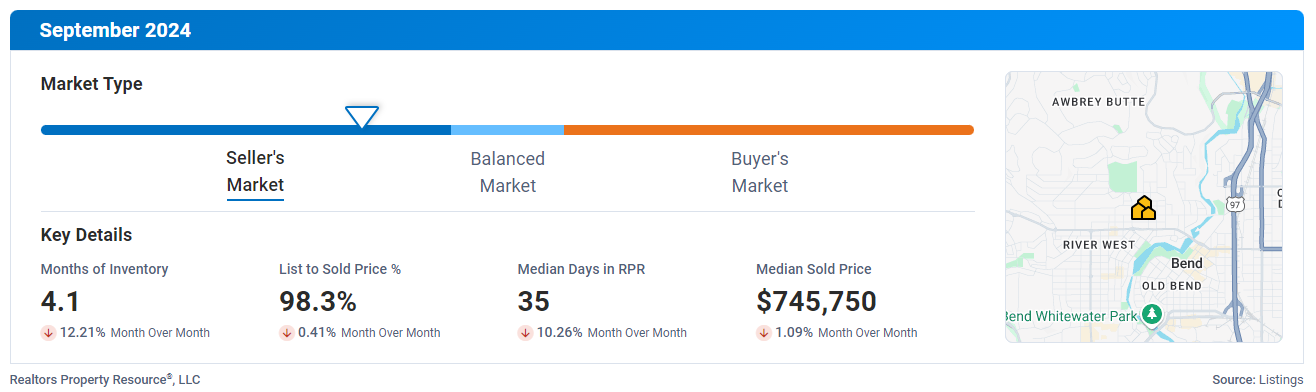Viewport: 1316px width, 392px height.
Task: Click the Months of Inventory 4.1 value
Action: tap(60, 301)
